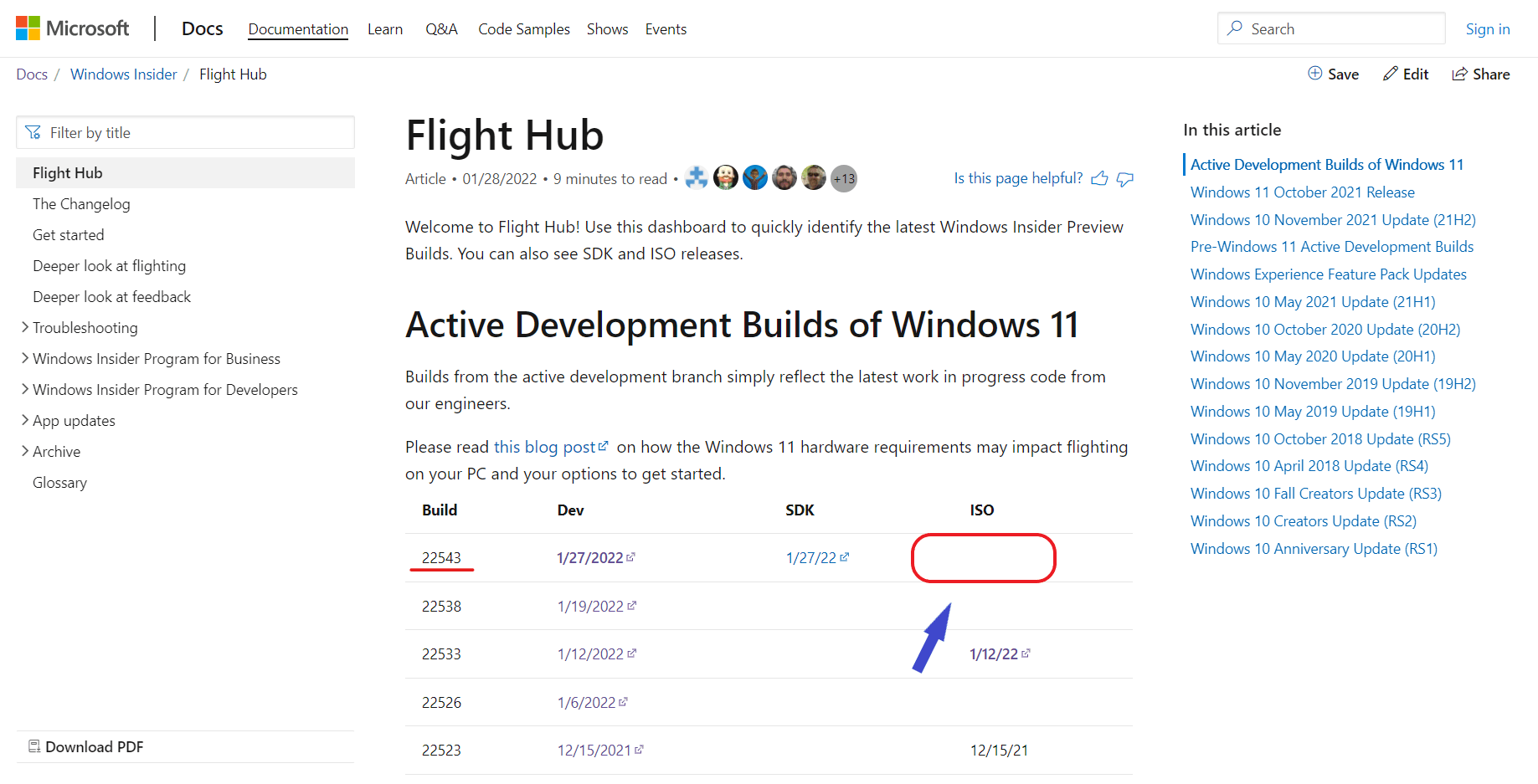Click the Microsoft logo
Screen dimensions: 1538x784
[x=73, y=28]
